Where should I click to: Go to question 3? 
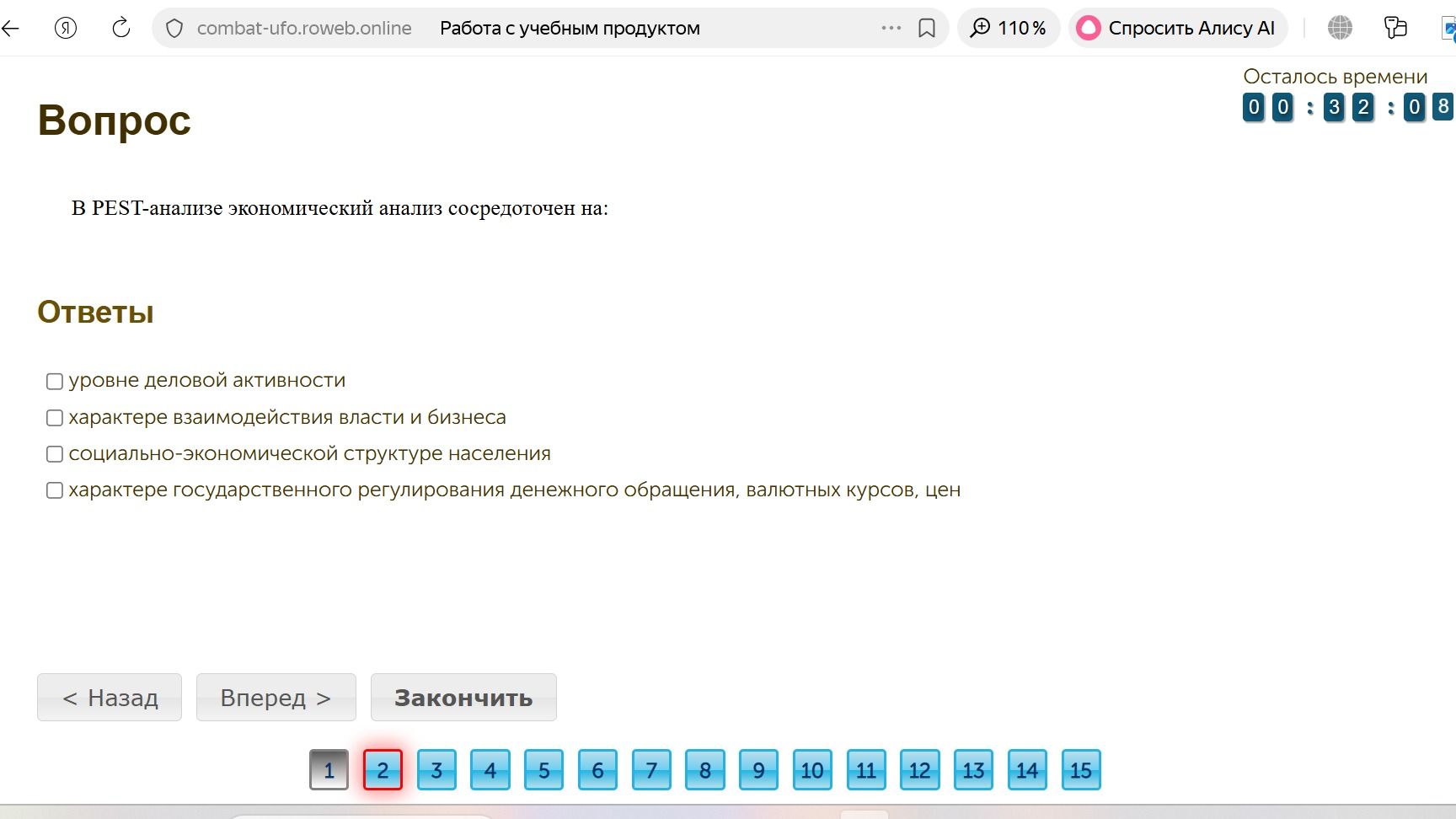click(436, 769)
